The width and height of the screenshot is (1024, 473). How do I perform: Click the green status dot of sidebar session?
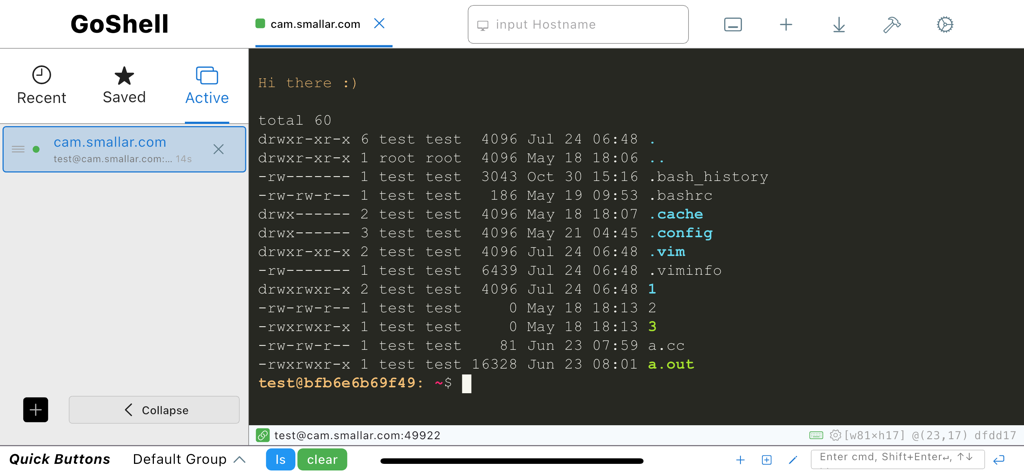tap(36, 149)
